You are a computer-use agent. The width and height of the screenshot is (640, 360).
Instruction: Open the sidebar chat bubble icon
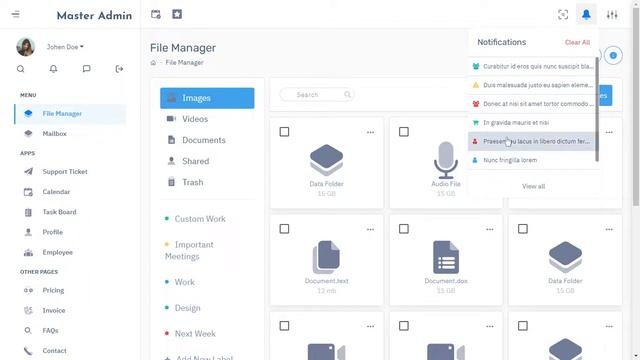[86, 69]
